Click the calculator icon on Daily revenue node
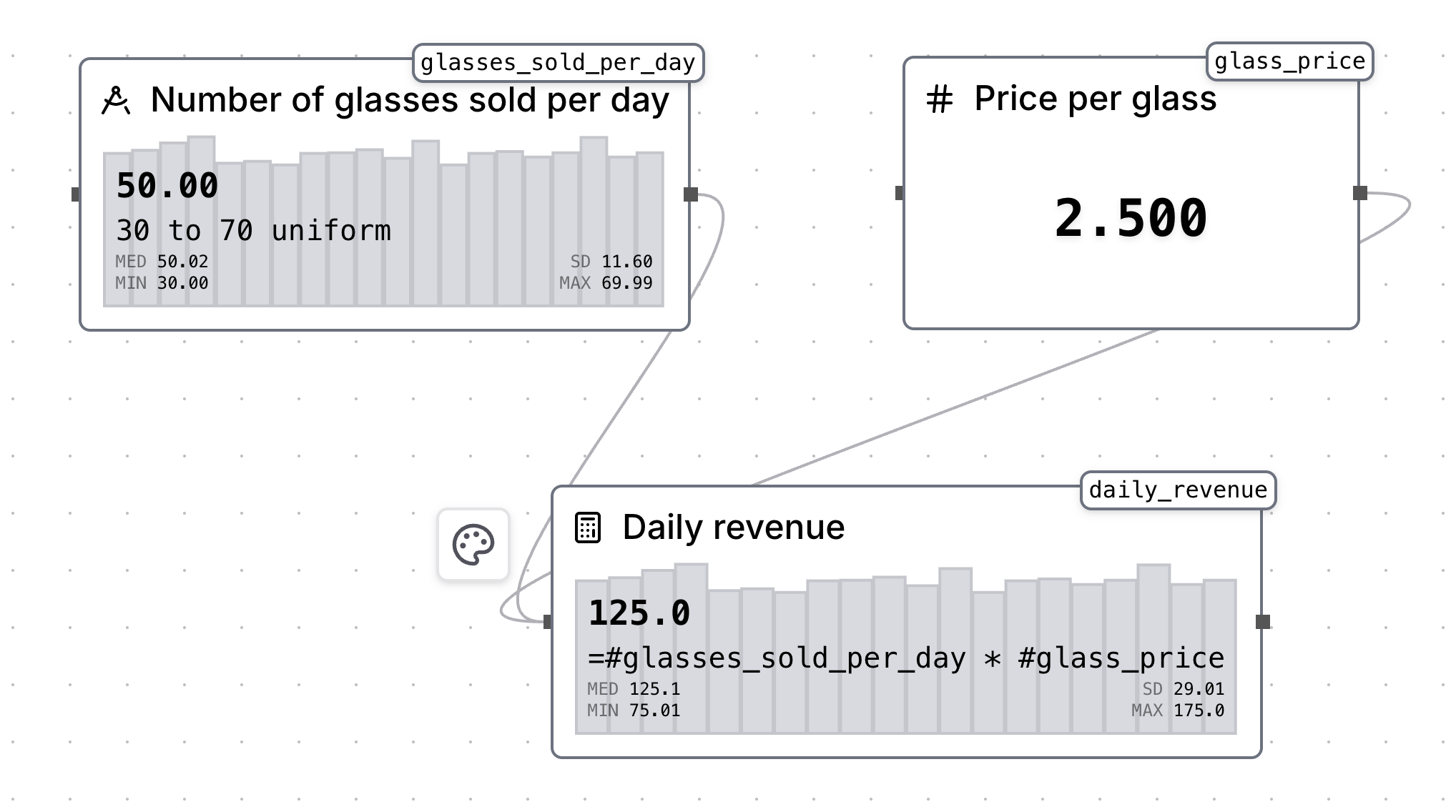1456x812 pixels. (x=588, y=527)
